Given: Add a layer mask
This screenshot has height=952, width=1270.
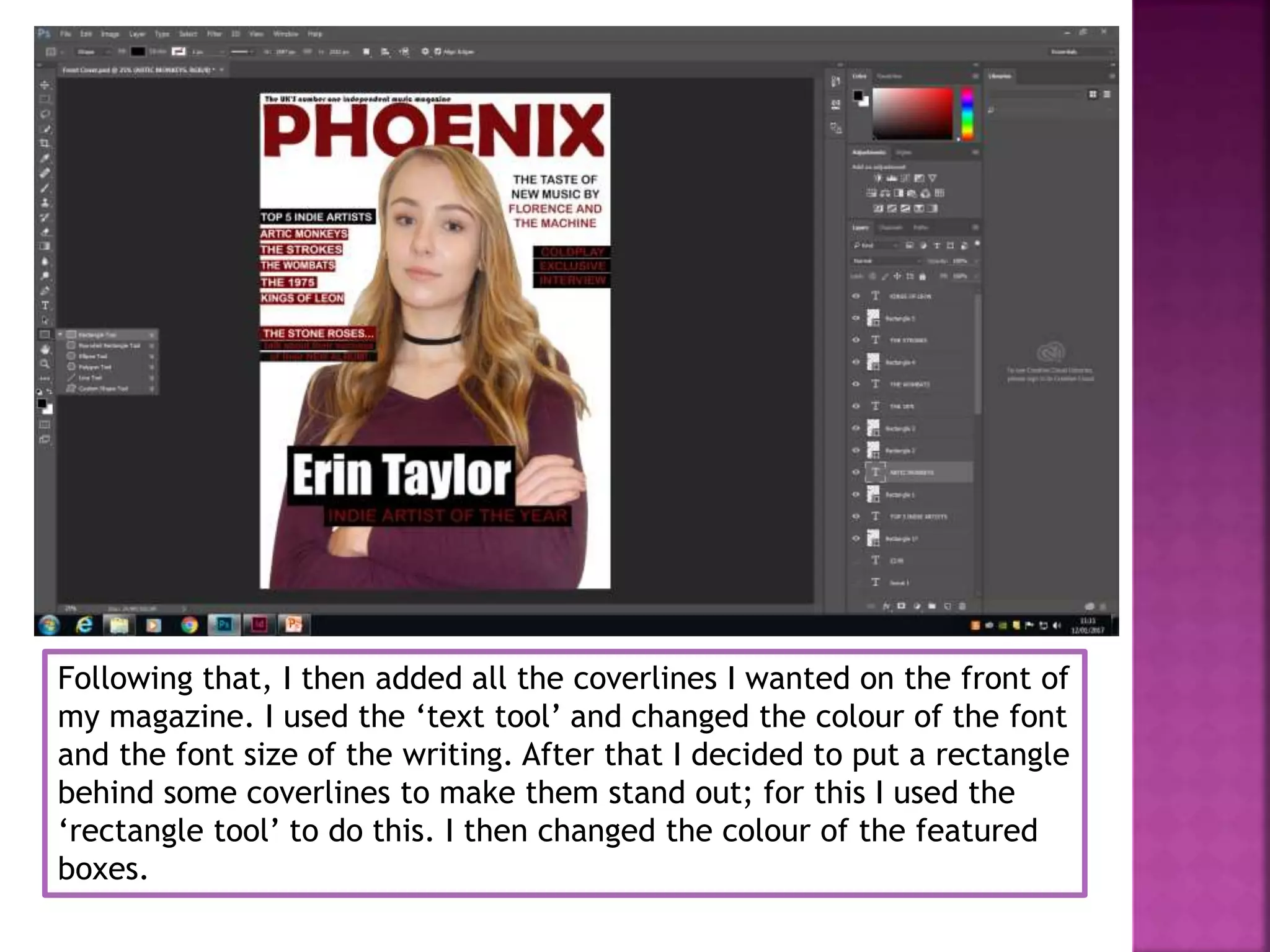Looking at the screenshot, I should point(902,606).
